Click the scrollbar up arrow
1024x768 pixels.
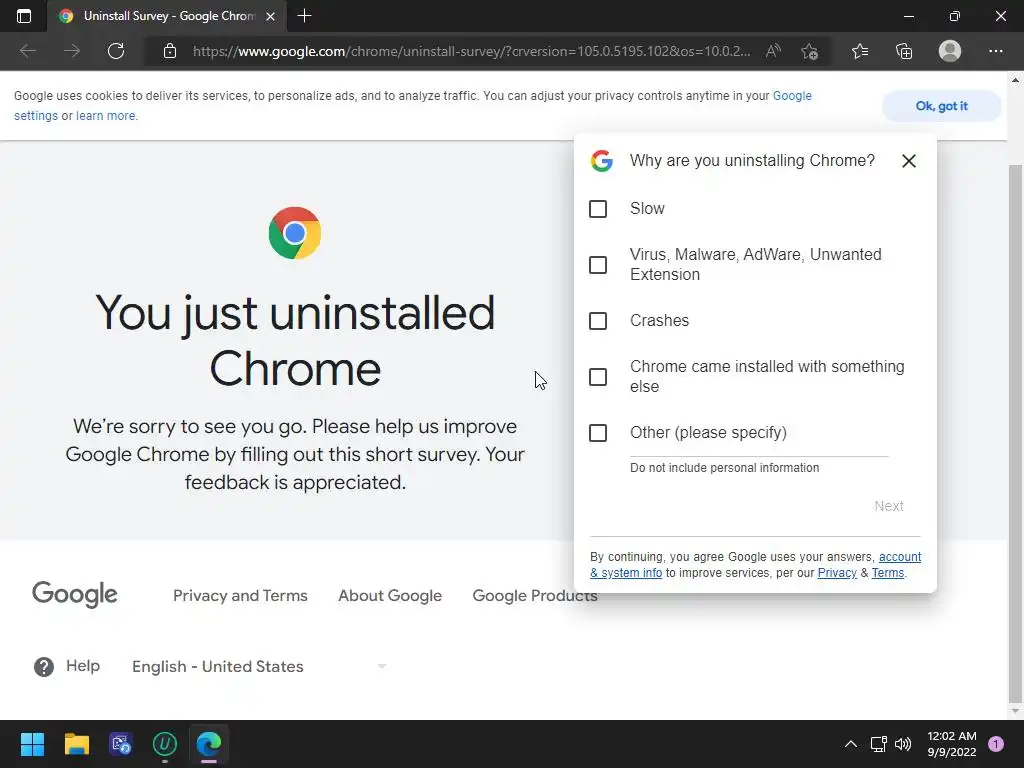(x=1015, y=80)
